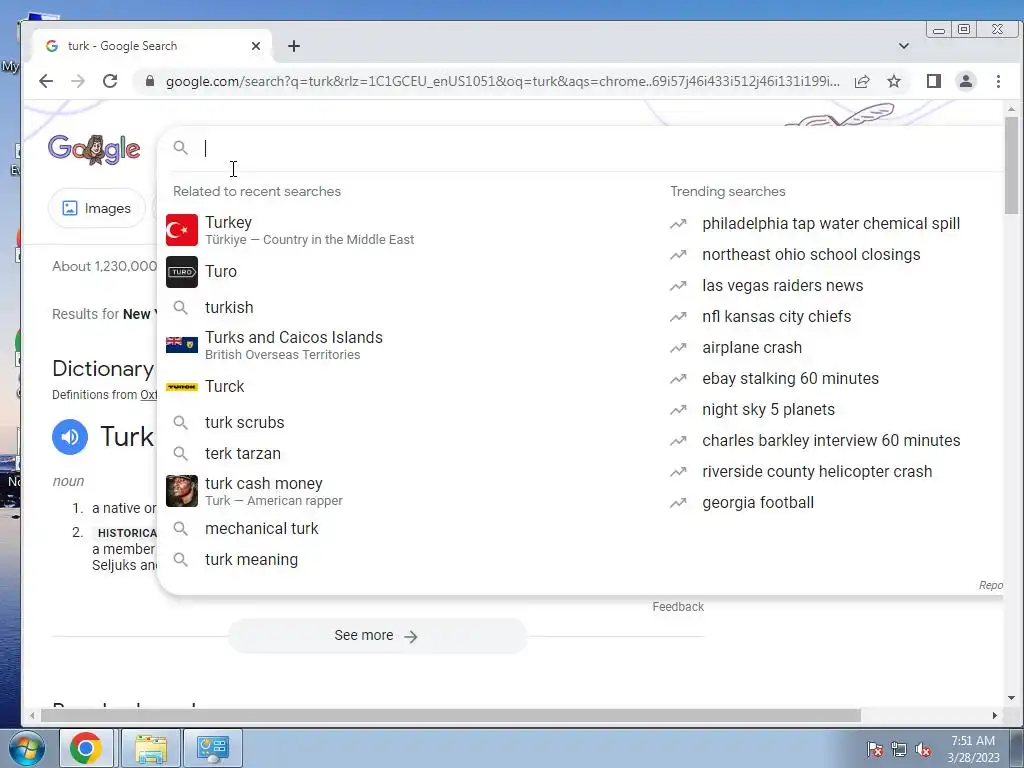Open the turk cash money rapper thumbnail
This screenshot has width=1024, height=768.
coord(182,491)
